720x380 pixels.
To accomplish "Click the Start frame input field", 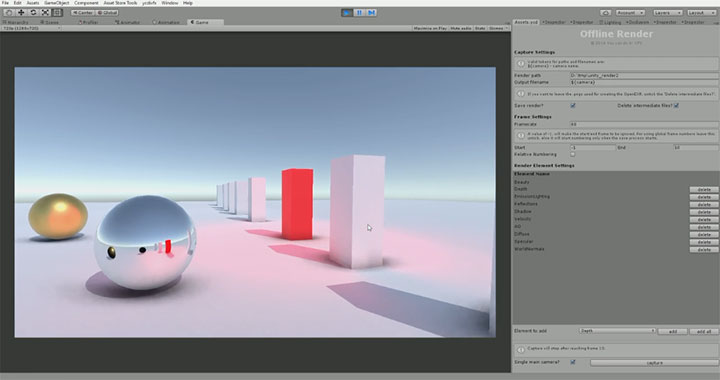I will tap(592, 148).
